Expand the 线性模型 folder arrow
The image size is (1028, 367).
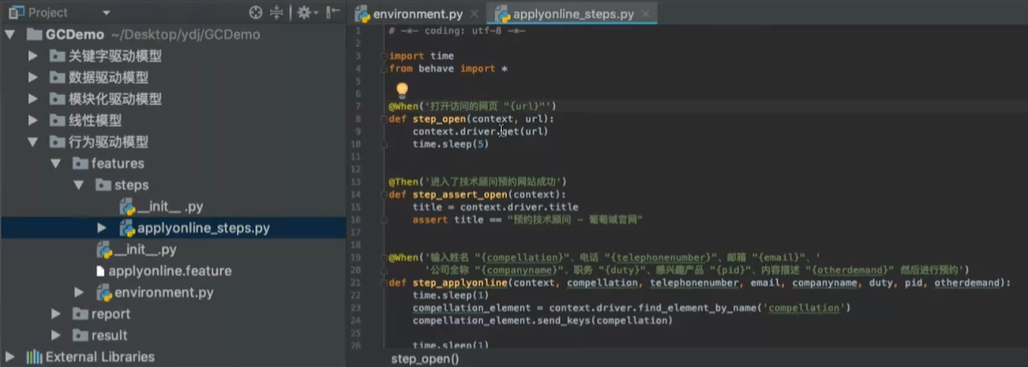[33, 121]
